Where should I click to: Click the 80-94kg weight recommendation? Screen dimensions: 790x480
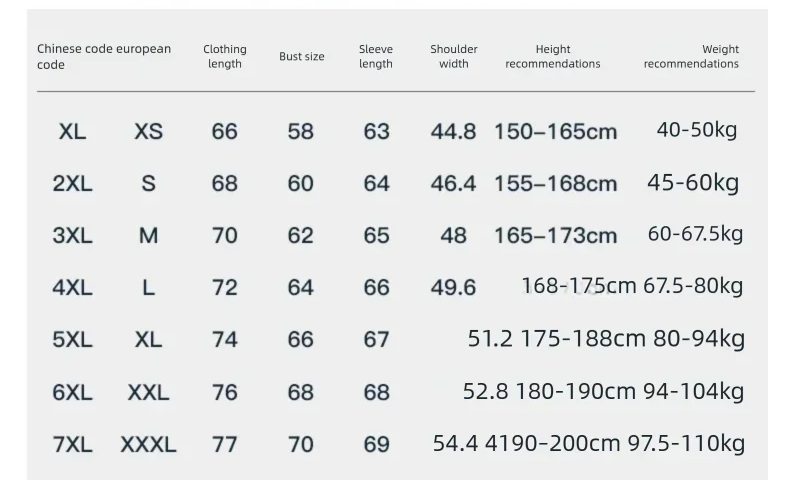[699, 338]
